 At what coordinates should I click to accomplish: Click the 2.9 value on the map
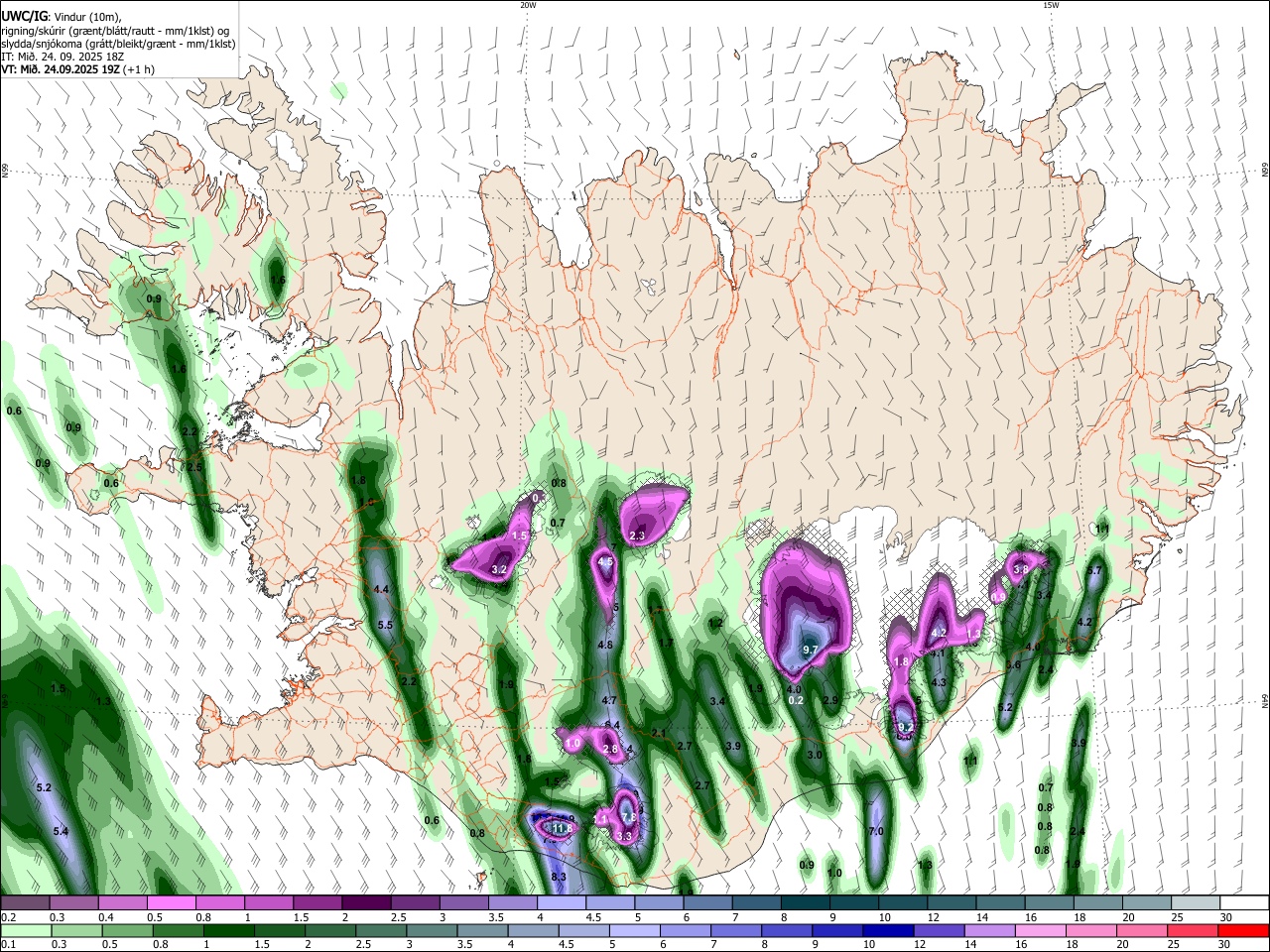831,700
